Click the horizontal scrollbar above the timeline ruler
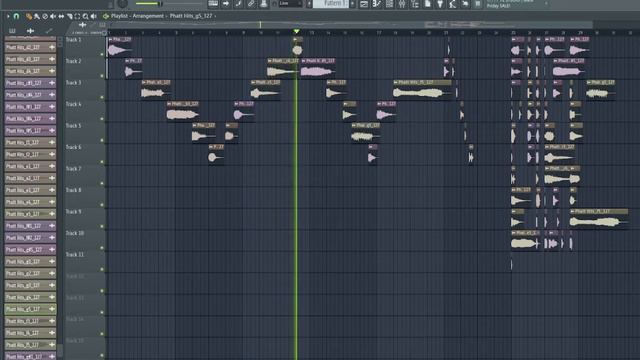 [351, 24]
